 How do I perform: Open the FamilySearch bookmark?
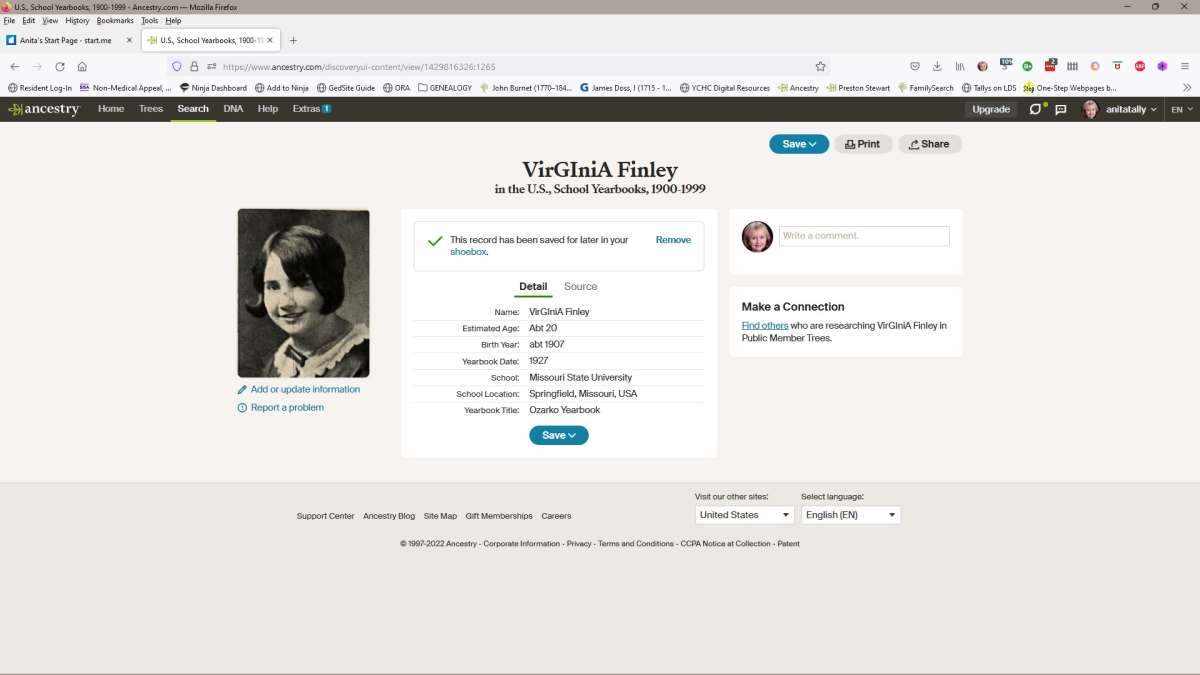point(926,88)
